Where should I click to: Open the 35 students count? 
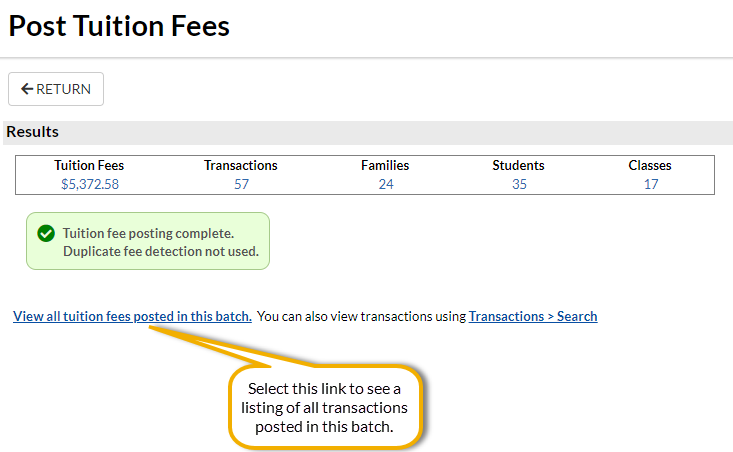click(x=518, y=184)
